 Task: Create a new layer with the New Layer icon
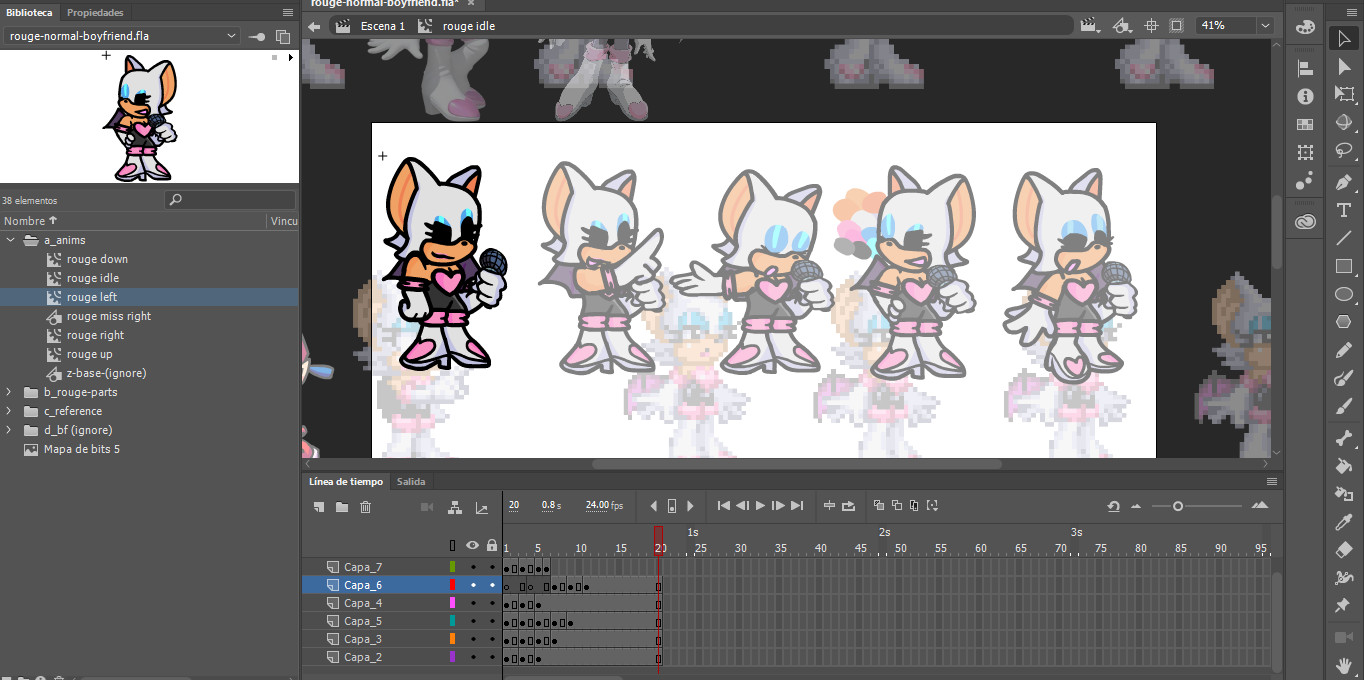coord(318,507)
